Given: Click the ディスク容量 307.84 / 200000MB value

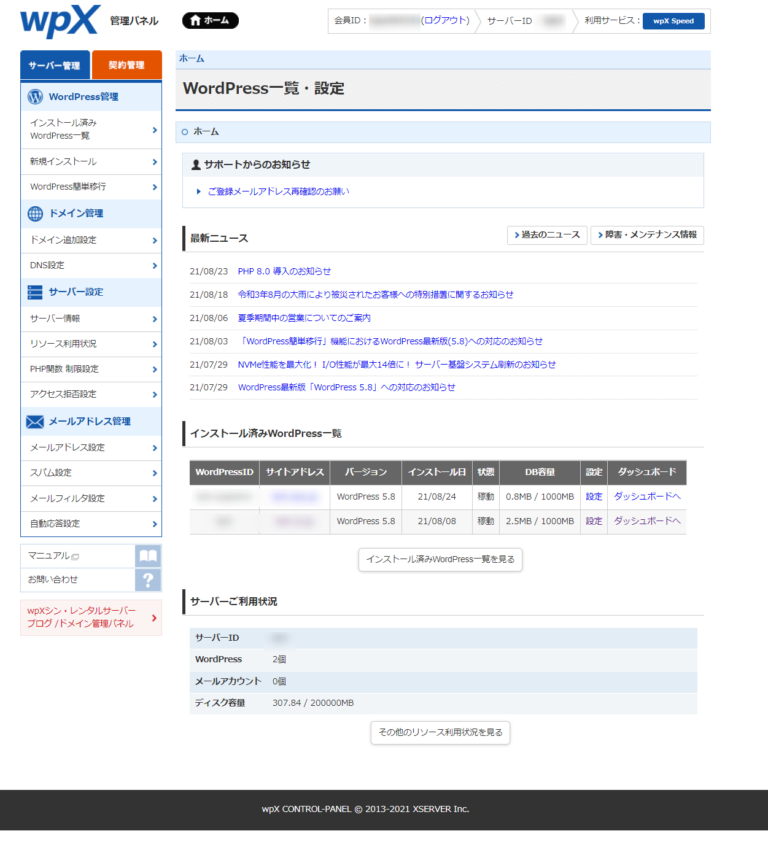Looking at the screenshot, I should coord(313,703).
